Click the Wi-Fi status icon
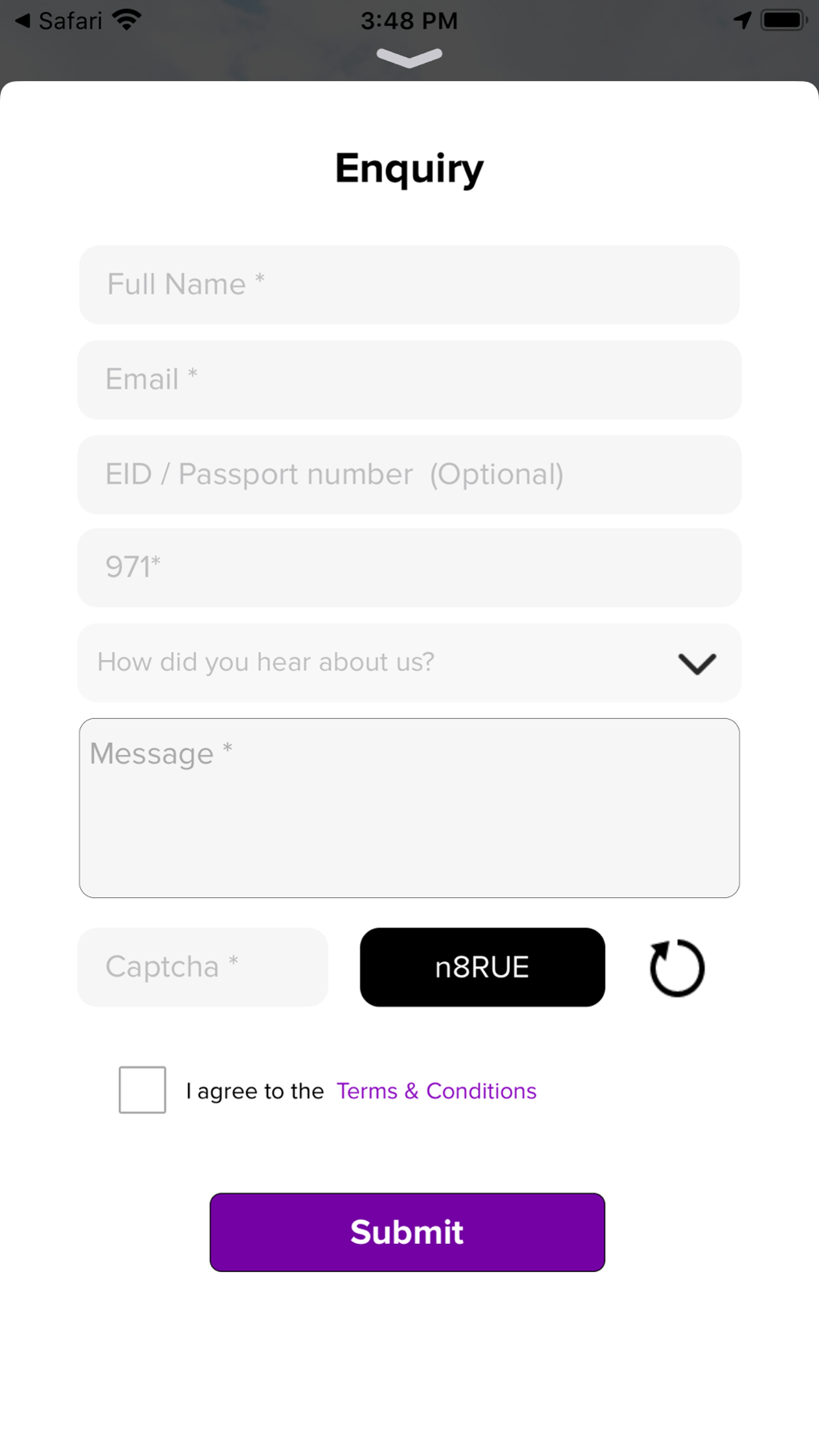819x1456 pixels. [x=126, y=20]
